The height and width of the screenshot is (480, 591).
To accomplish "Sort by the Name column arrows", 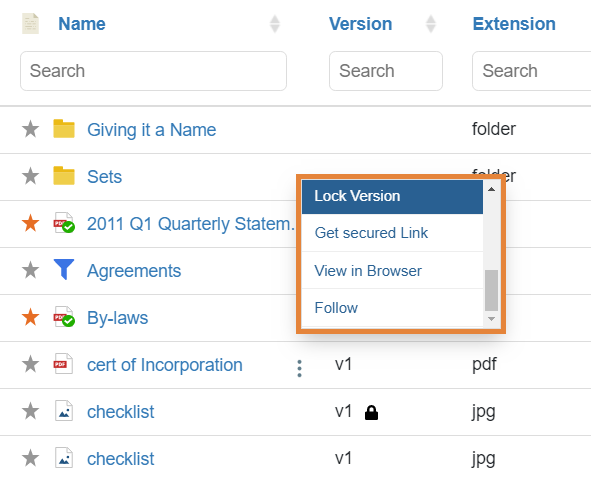I will pos(275,24).
